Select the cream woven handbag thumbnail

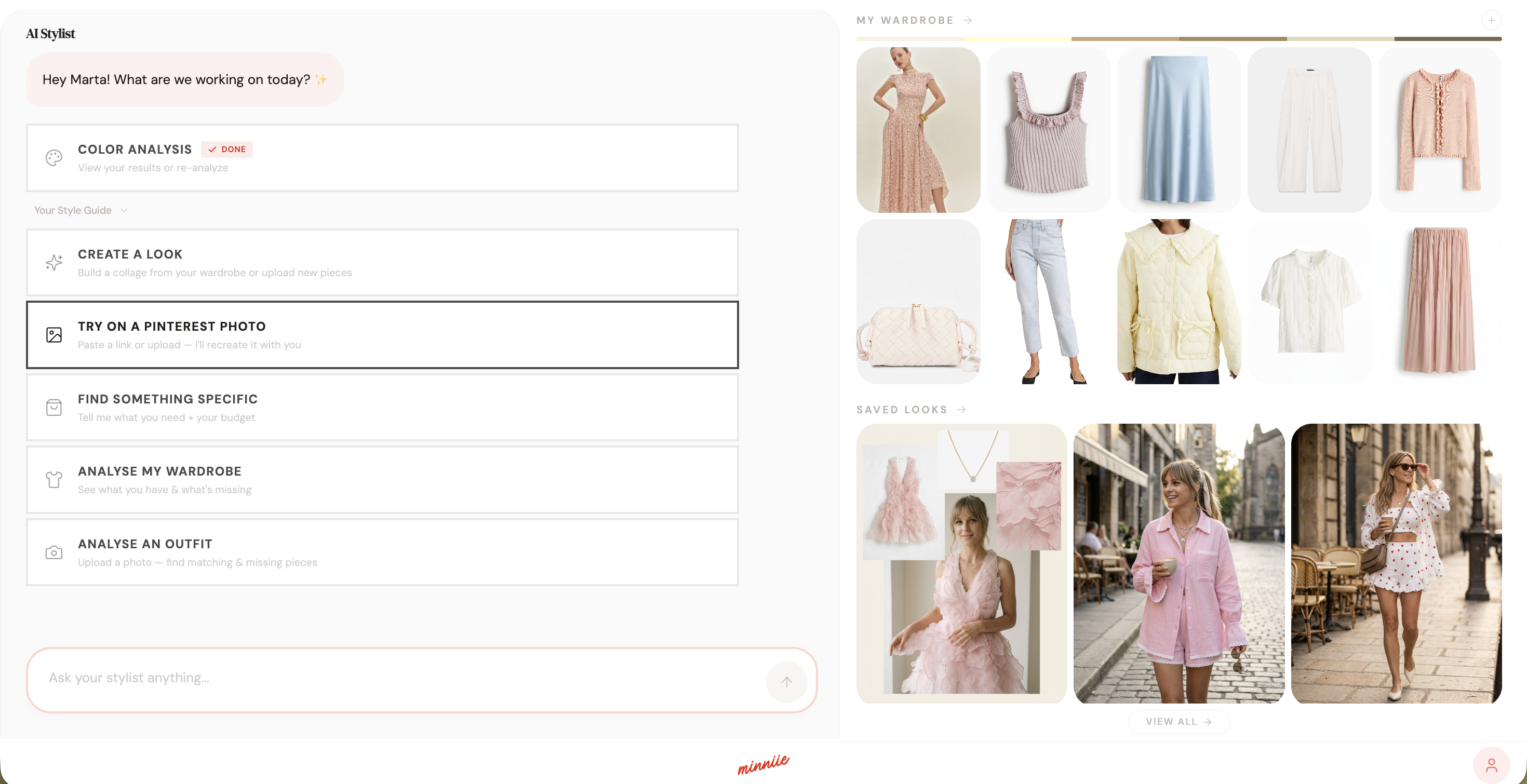(918, 302)
